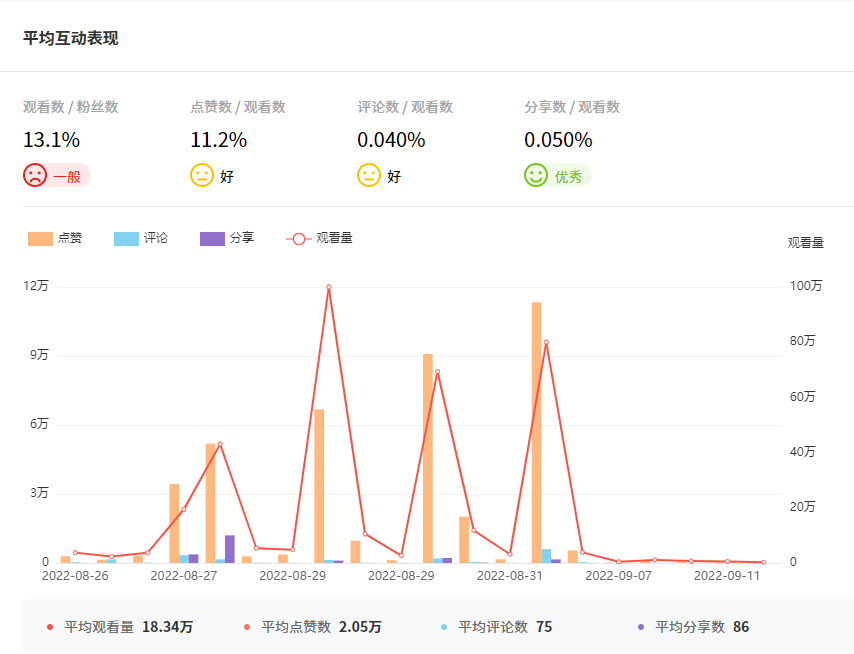Viewport: 854px width, 654px height.
Task: Click the 优秀 rating badge
Action: (x=568, y=176)
